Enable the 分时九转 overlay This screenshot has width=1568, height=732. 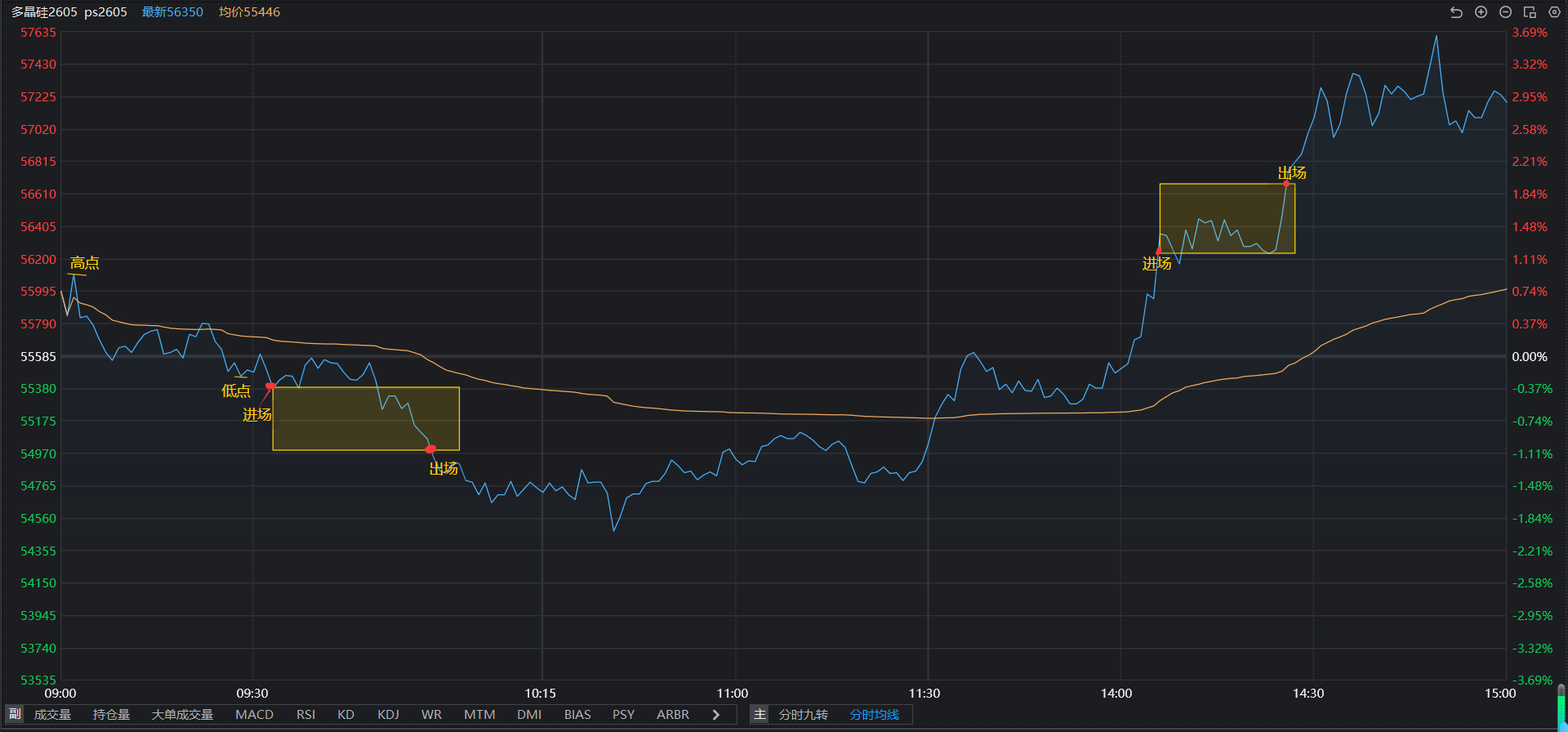pyautogui.click(x=803, y=715)
